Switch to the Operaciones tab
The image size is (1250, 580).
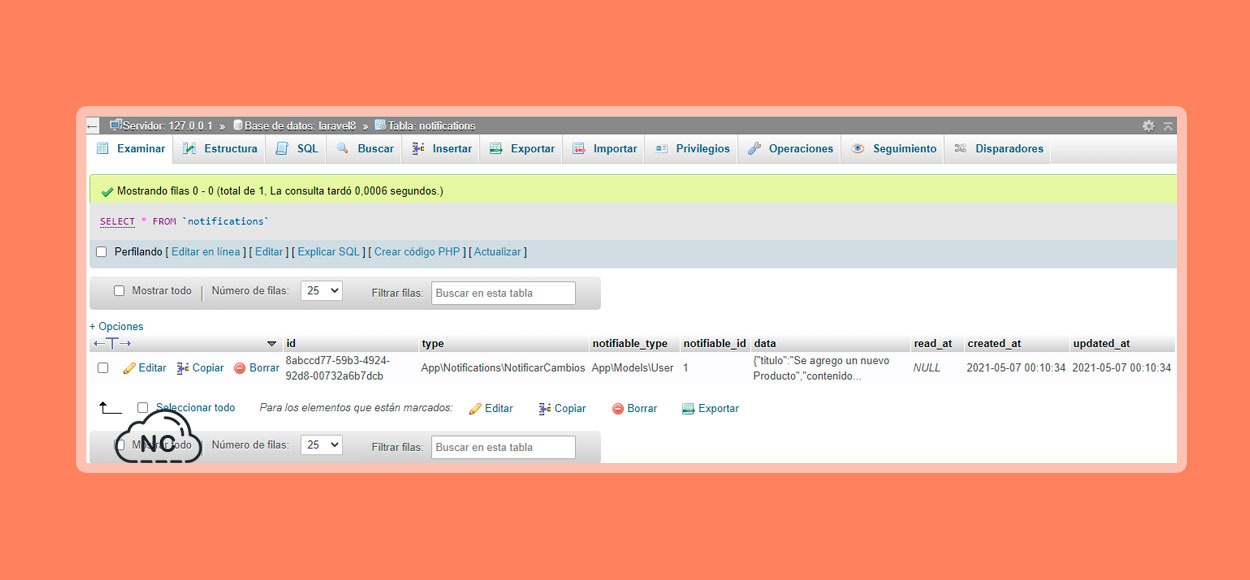(790, 149)
